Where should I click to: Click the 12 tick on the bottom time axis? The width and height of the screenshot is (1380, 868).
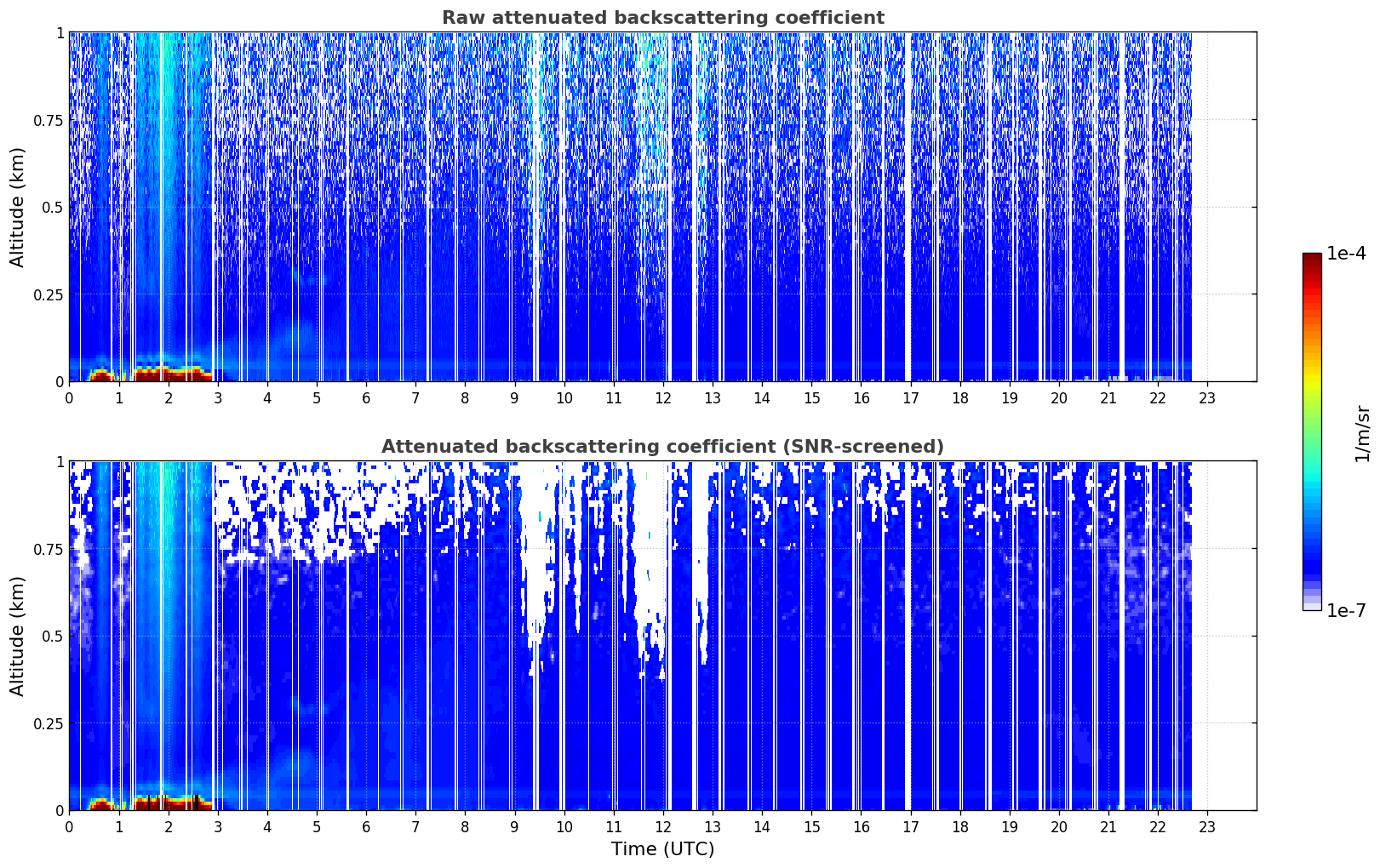[662, 826]
